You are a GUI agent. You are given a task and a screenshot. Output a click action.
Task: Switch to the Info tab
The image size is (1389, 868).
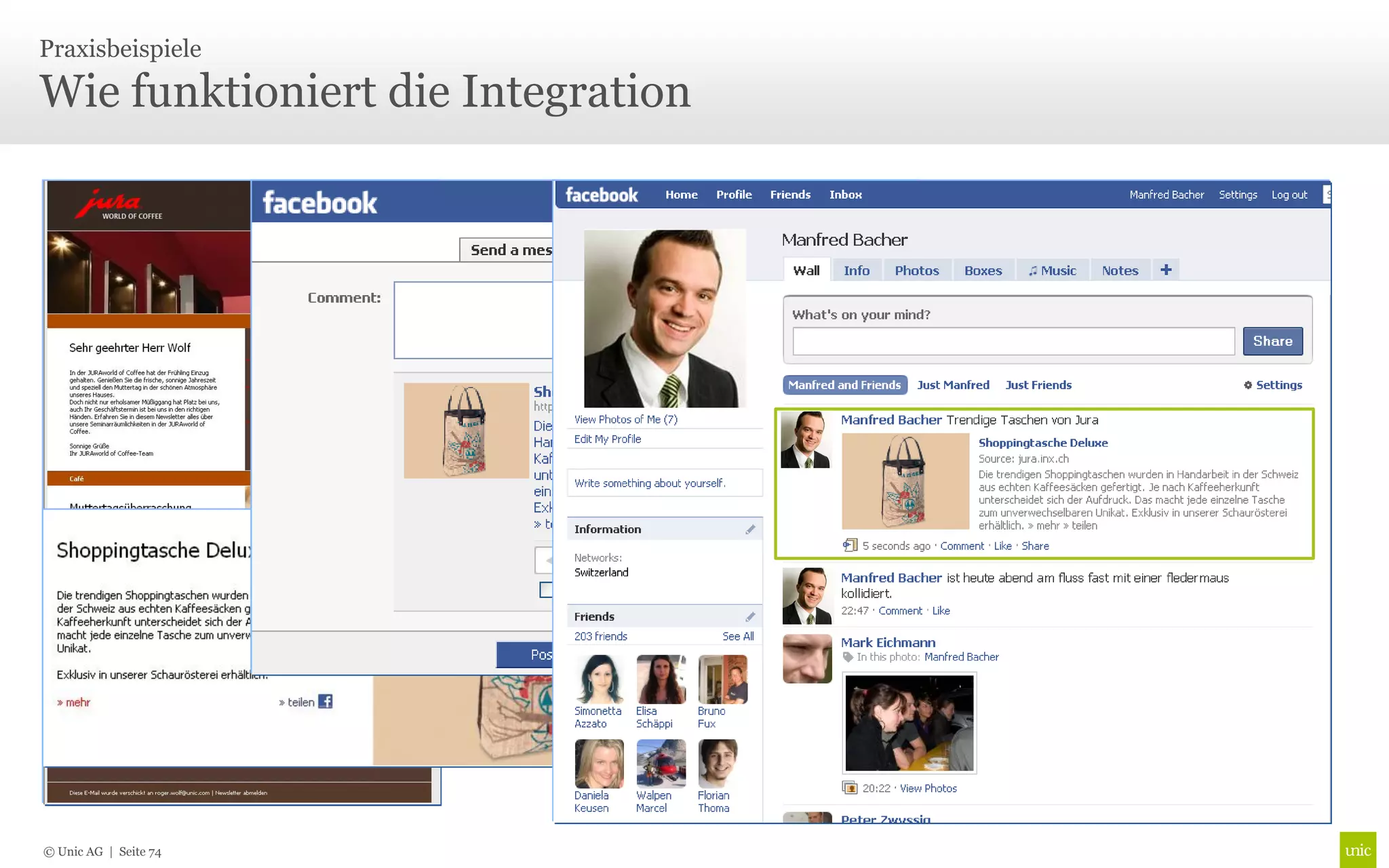click(x=857, y=271)
